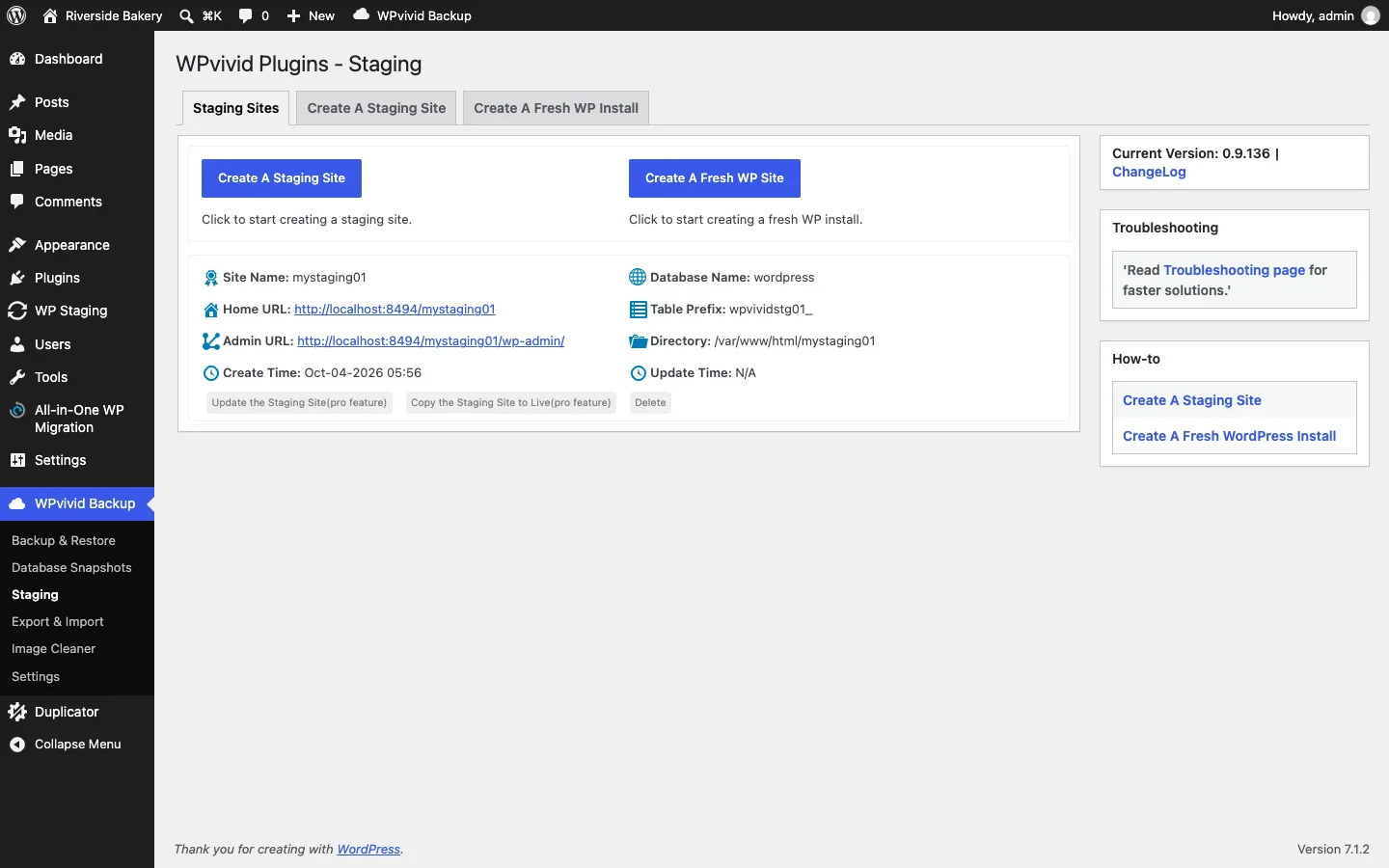Click the Plugins plug icon in sidebar
This screenshot has height=868, width=1389.
[17, 278]
